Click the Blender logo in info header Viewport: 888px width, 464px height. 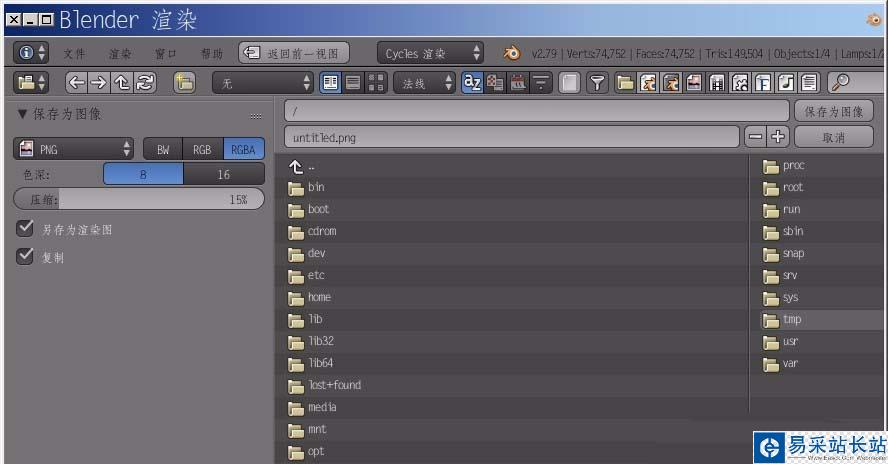[x=512, y=53]
